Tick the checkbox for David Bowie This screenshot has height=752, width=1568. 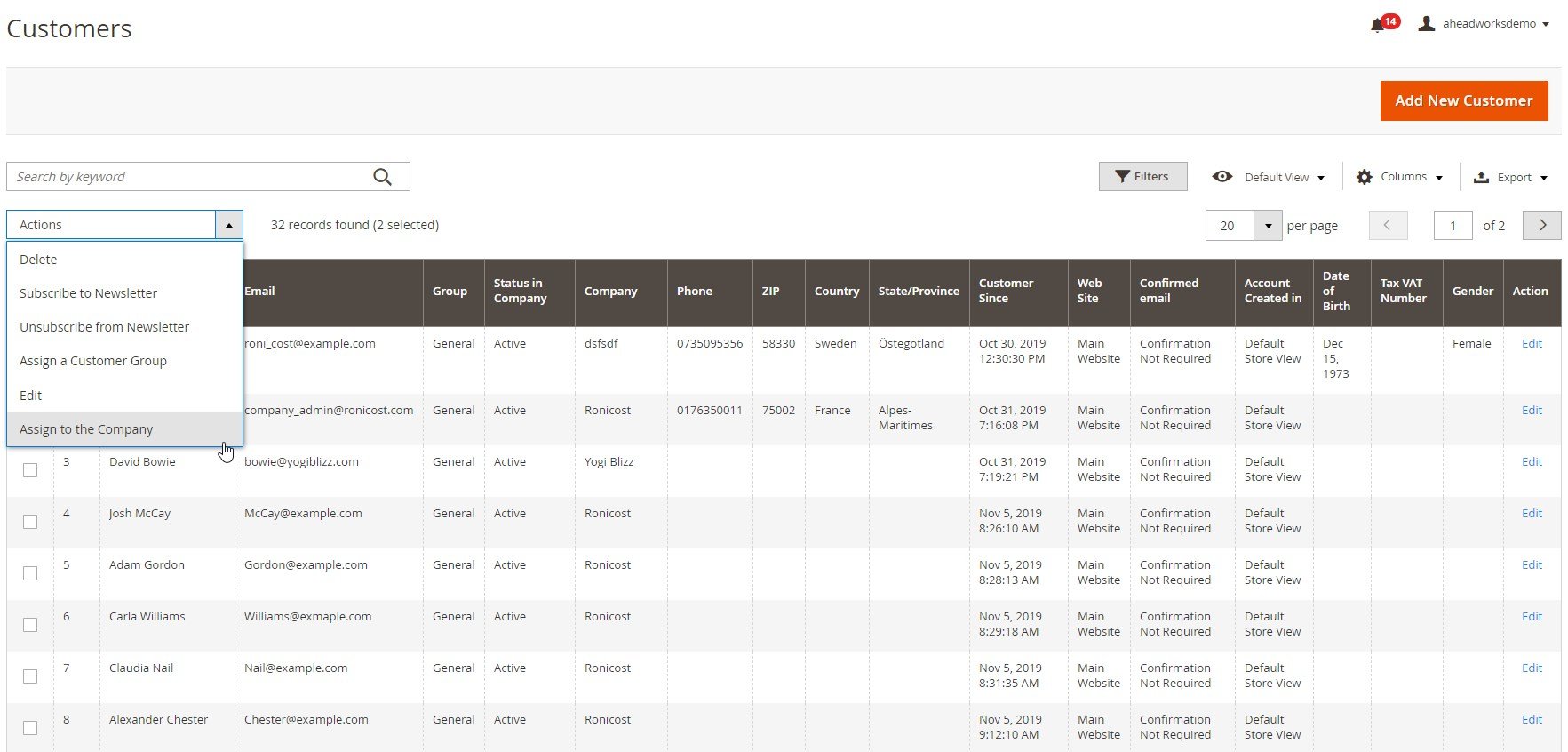[x=30, y=470]
